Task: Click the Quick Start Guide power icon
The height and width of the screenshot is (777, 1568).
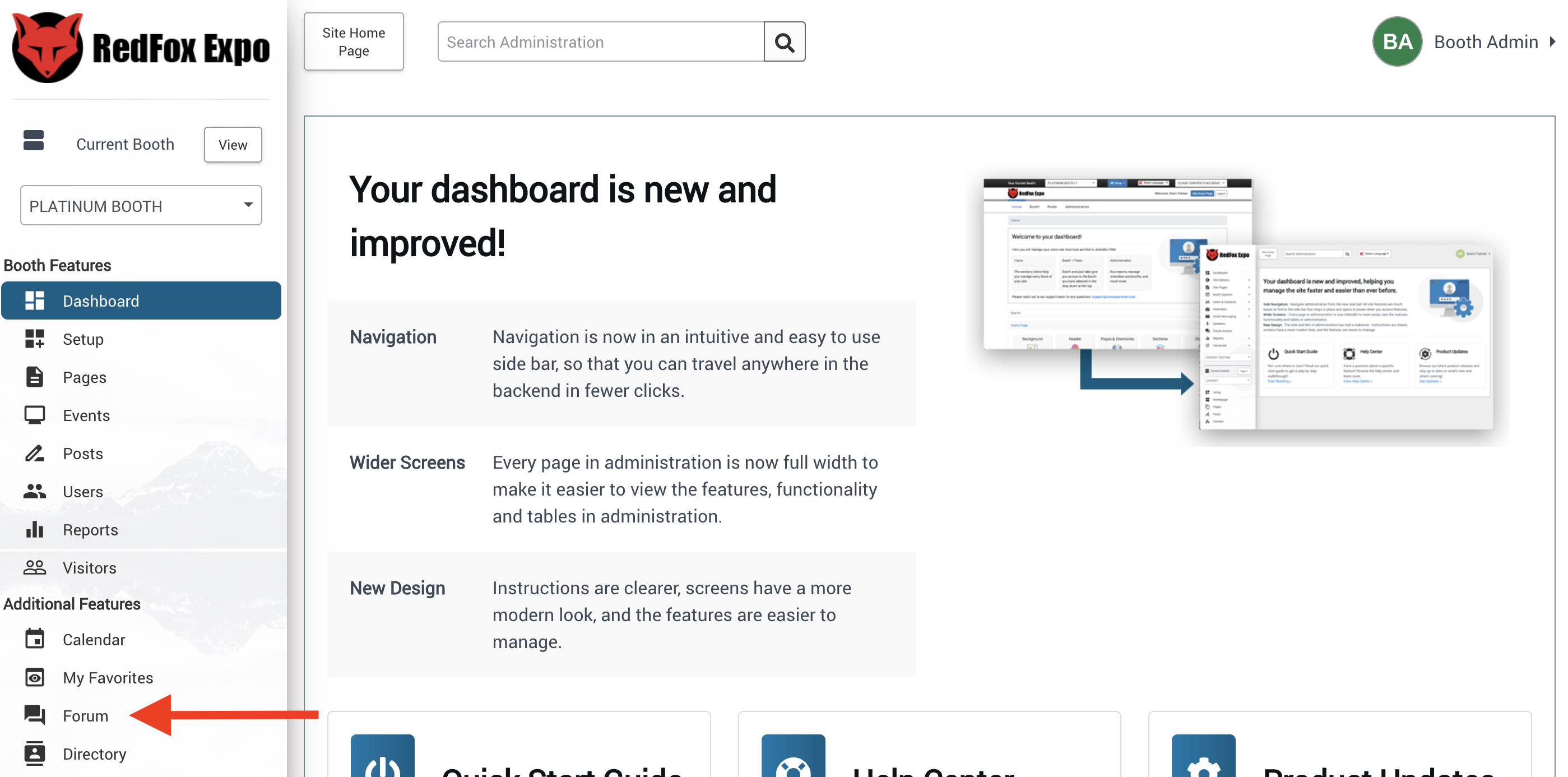Action: tap(382, 756)
